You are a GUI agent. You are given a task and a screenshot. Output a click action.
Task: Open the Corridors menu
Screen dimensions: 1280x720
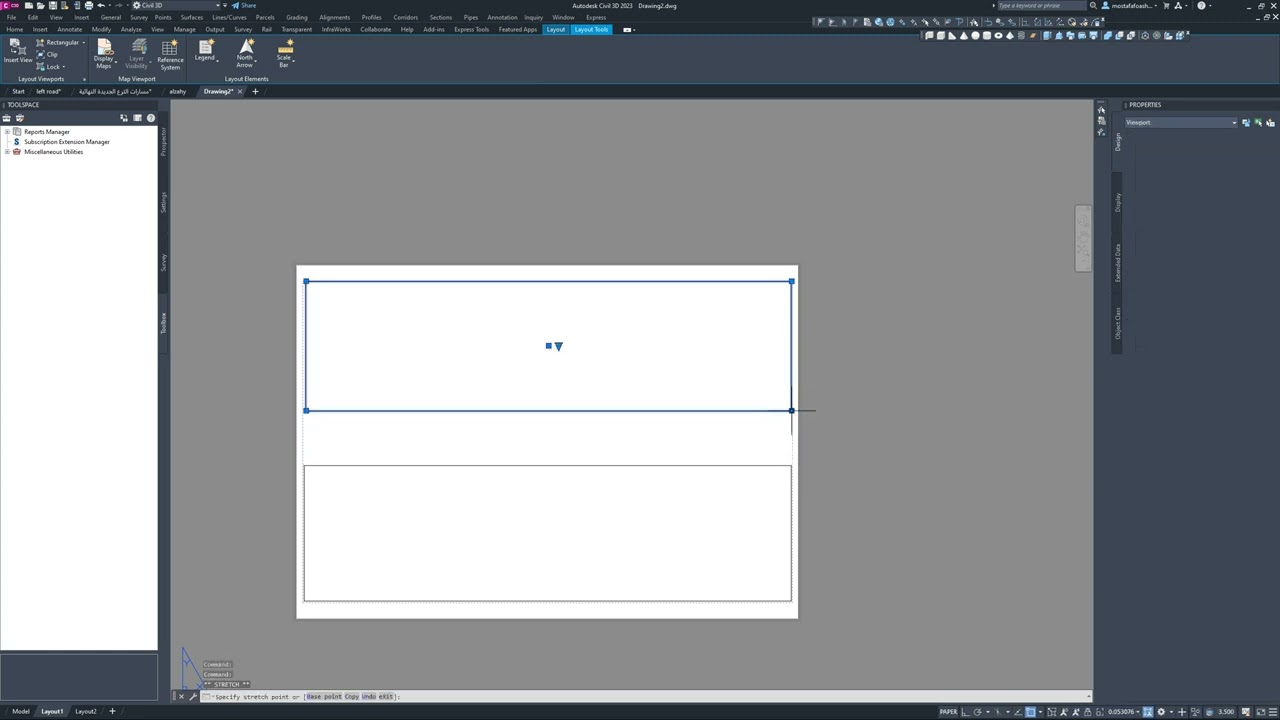point(405,17)
